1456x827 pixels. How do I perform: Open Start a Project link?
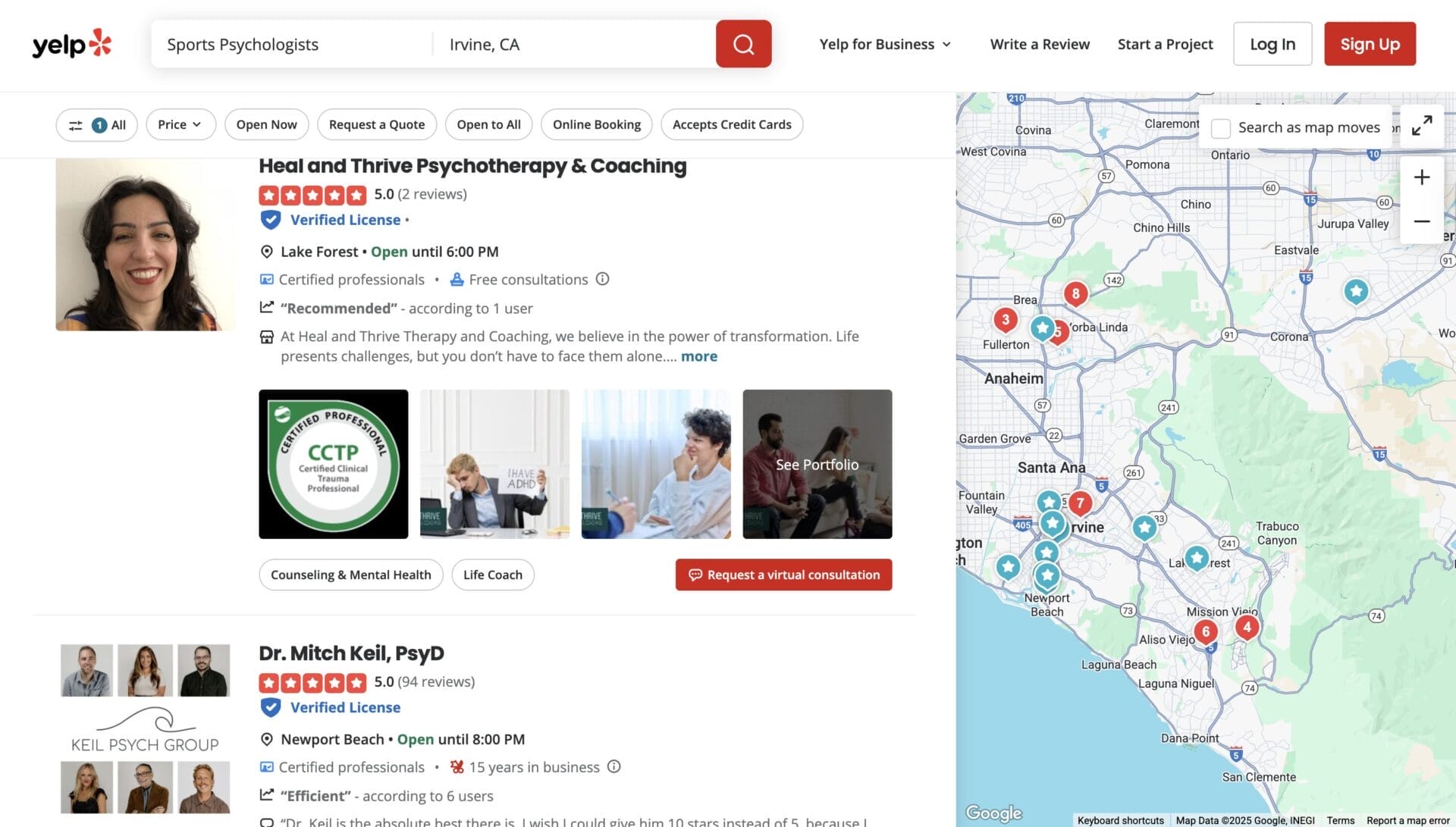pos(1165,44)
